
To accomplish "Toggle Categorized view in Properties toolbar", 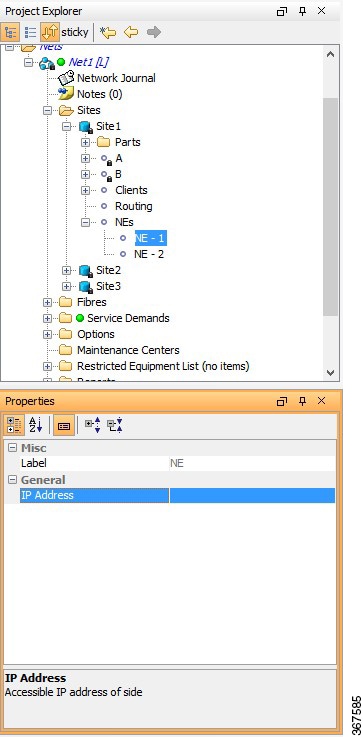I will (14, 425).
